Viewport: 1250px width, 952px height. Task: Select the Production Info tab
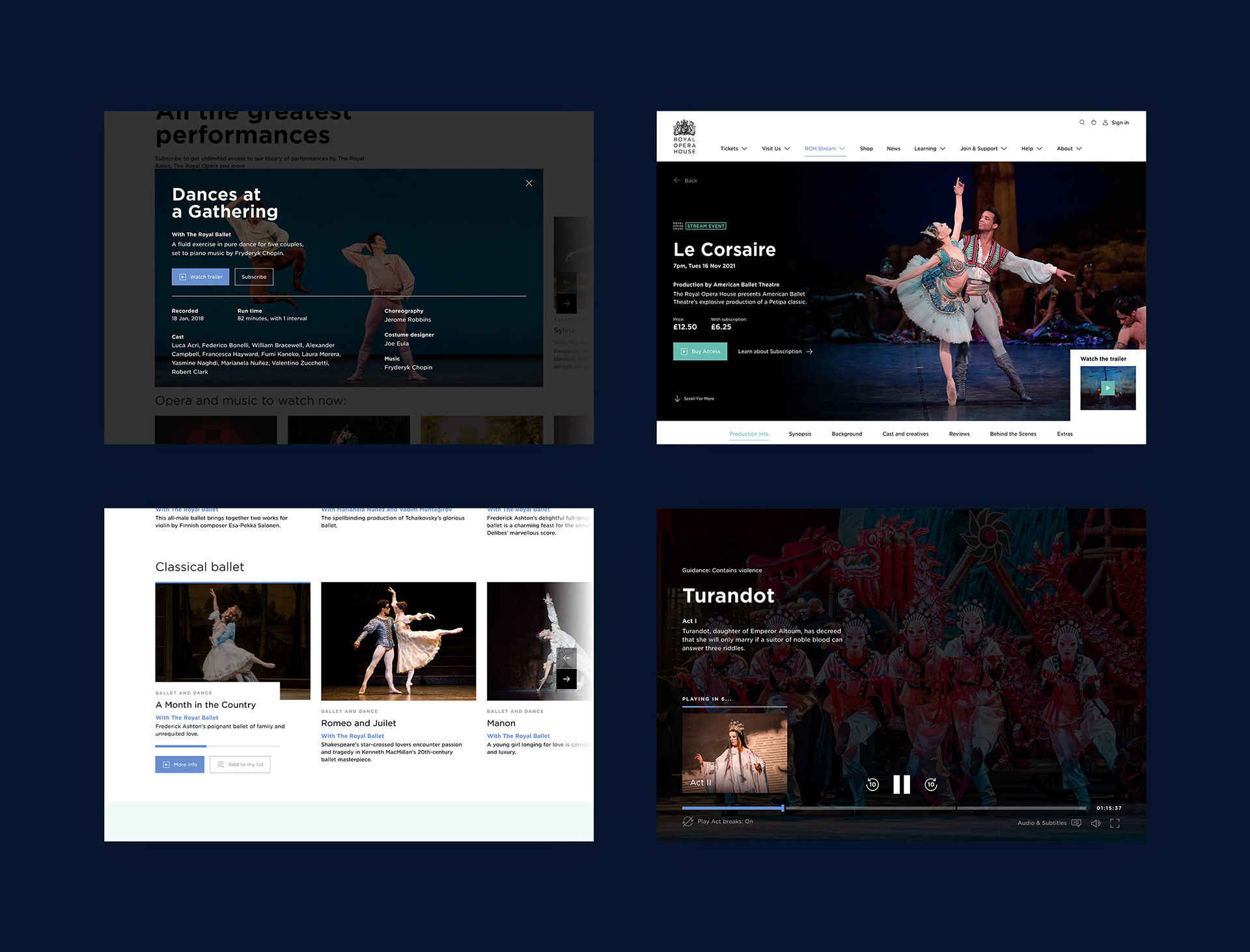[749, 434]
